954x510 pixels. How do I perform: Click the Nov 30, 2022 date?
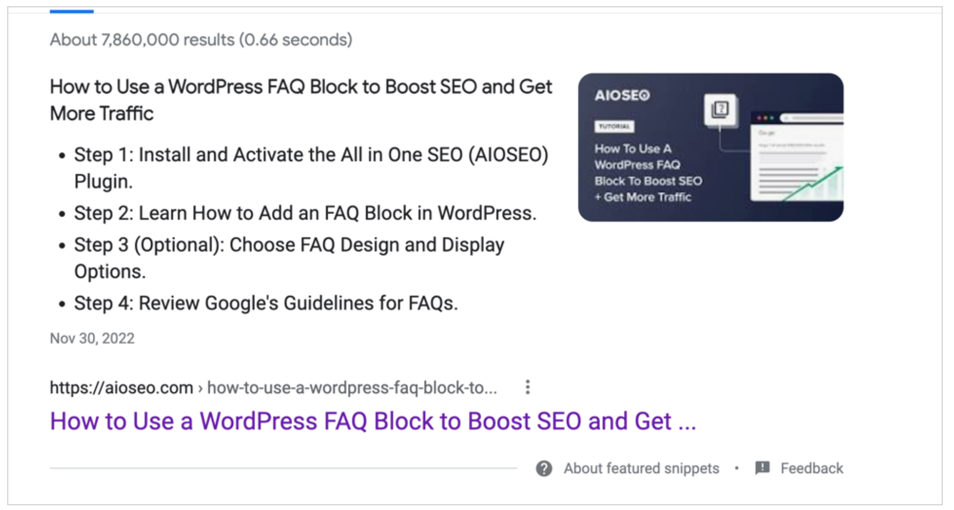coord(92,338)
